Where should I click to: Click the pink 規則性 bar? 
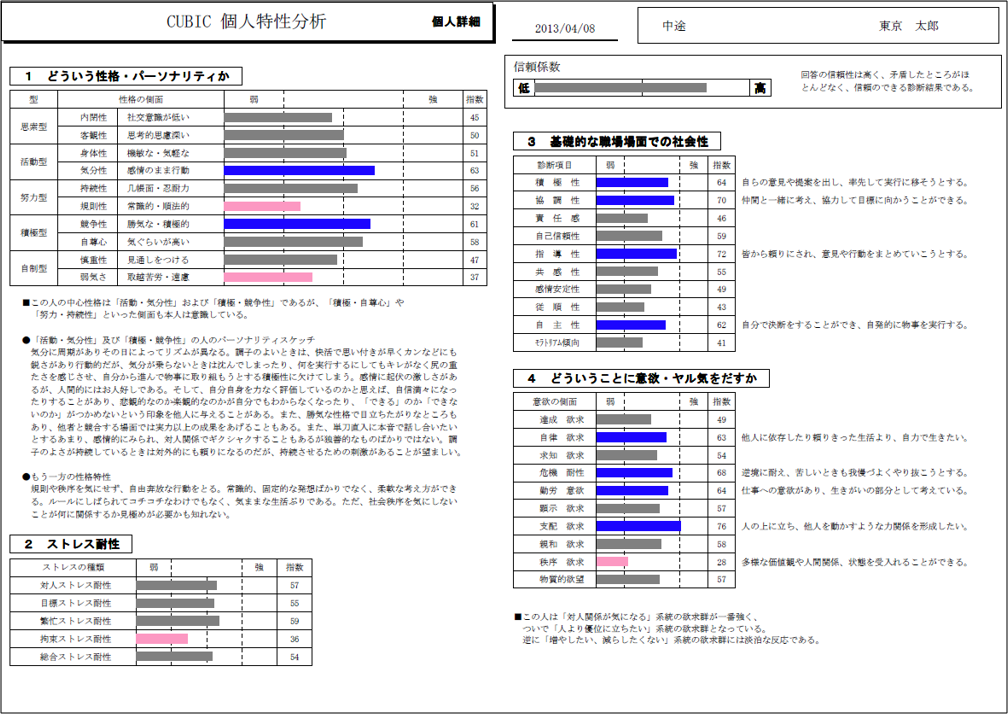[262, 206]
